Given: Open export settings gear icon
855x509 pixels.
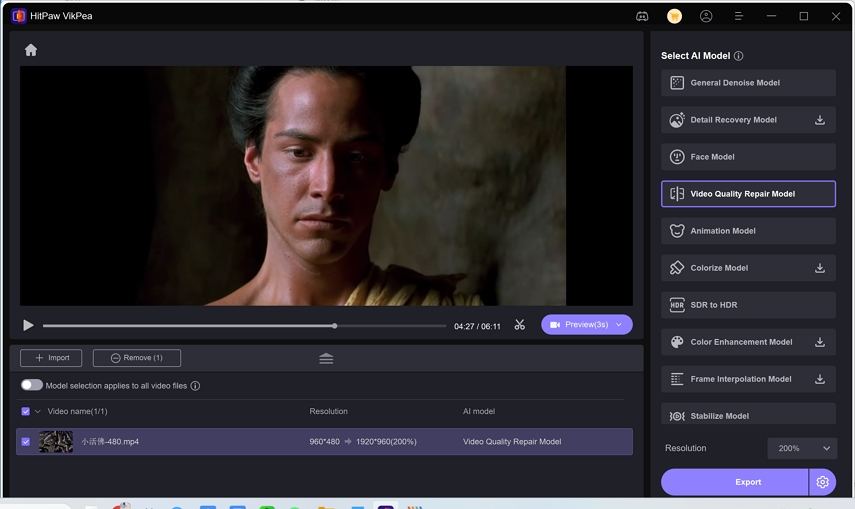Looking at the screenshot, I should click(x=822, y=482).
